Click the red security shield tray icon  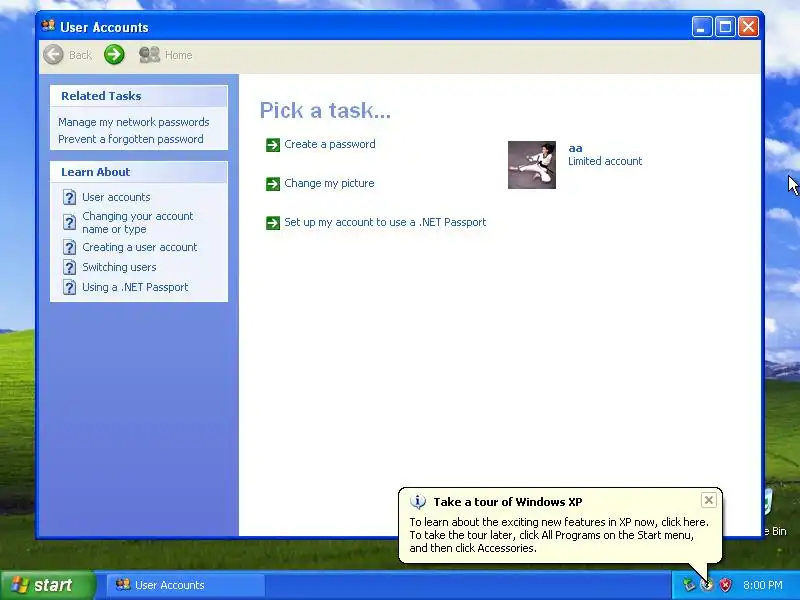(x=725, y=585)
